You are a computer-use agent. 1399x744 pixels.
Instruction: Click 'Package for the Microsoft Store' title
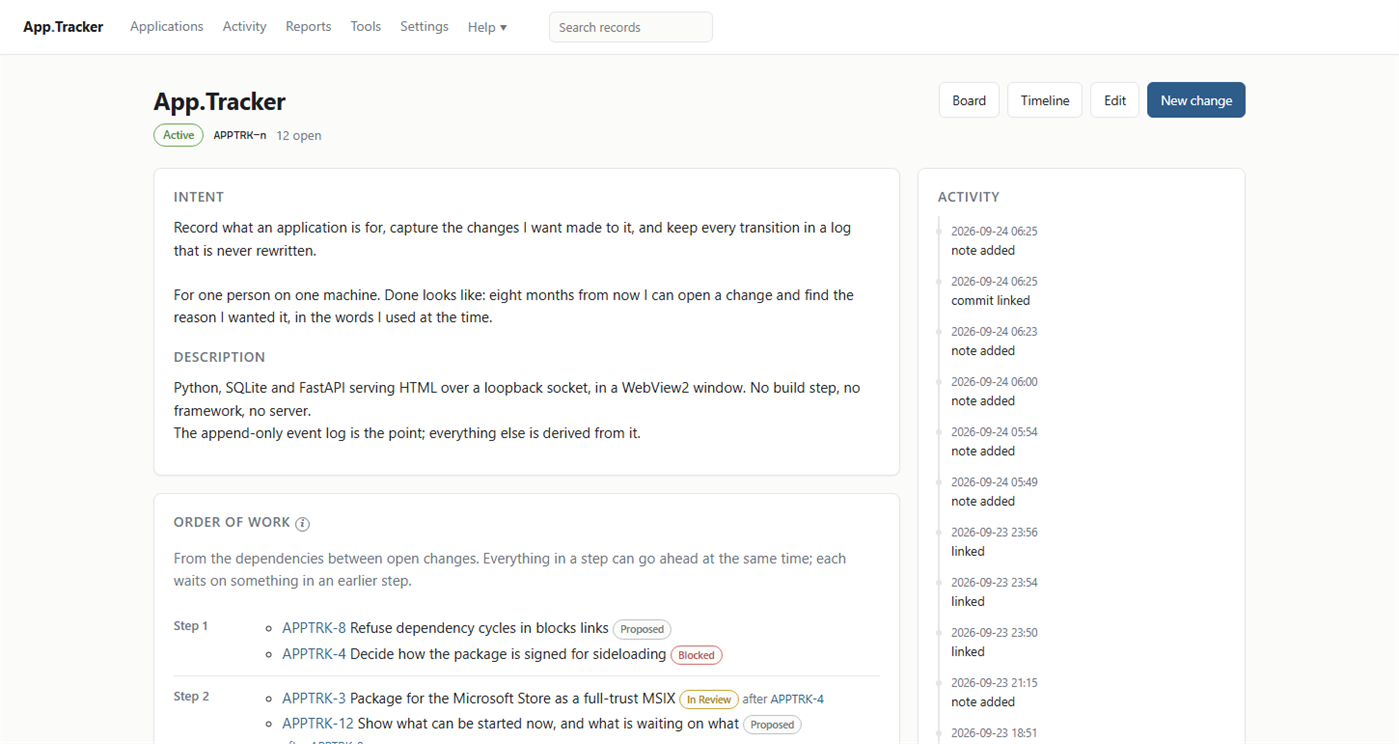tap(512, 698)
